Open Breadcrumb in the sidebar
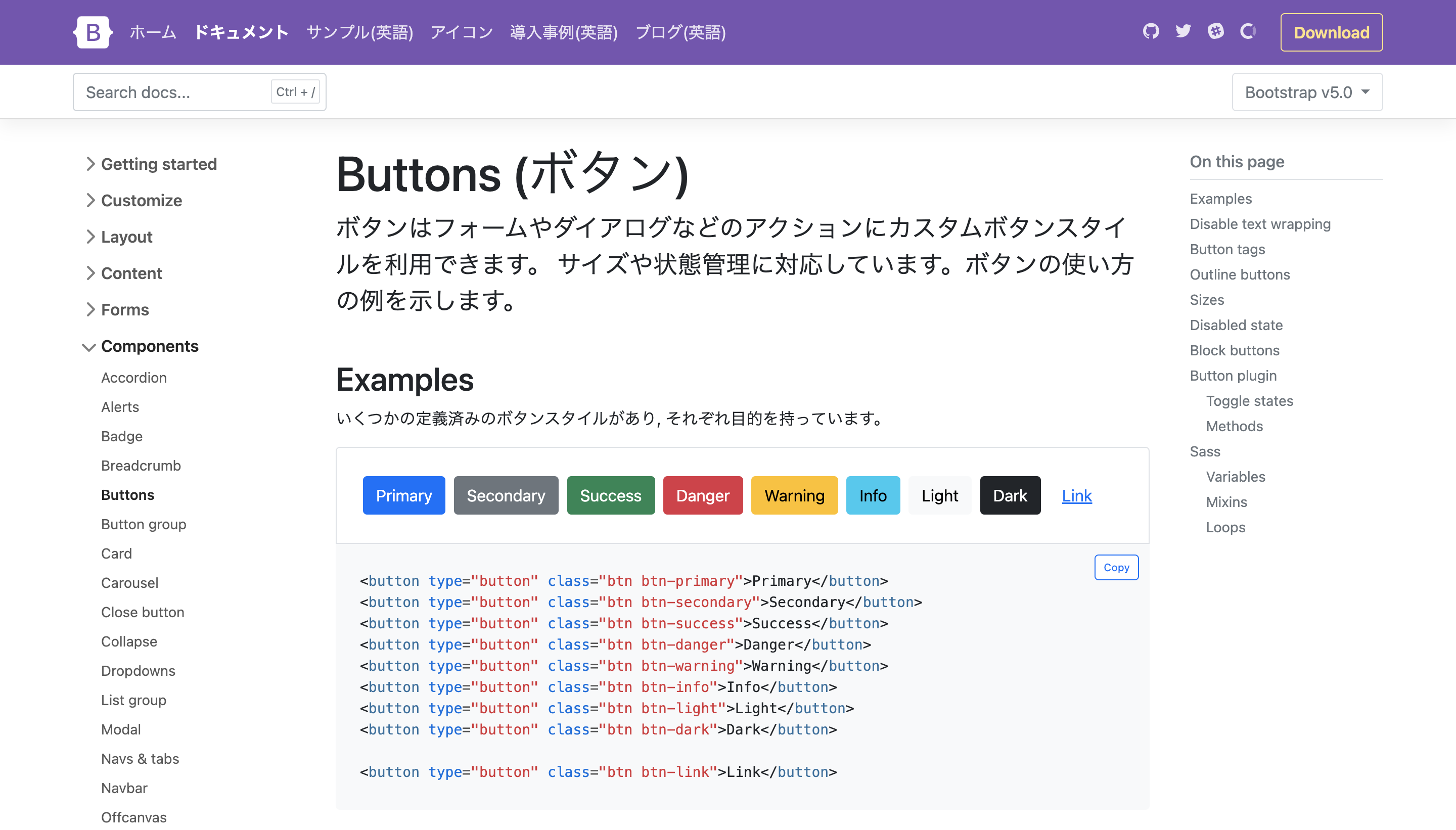The image size is (1456, 830). (x=141, y=466)
